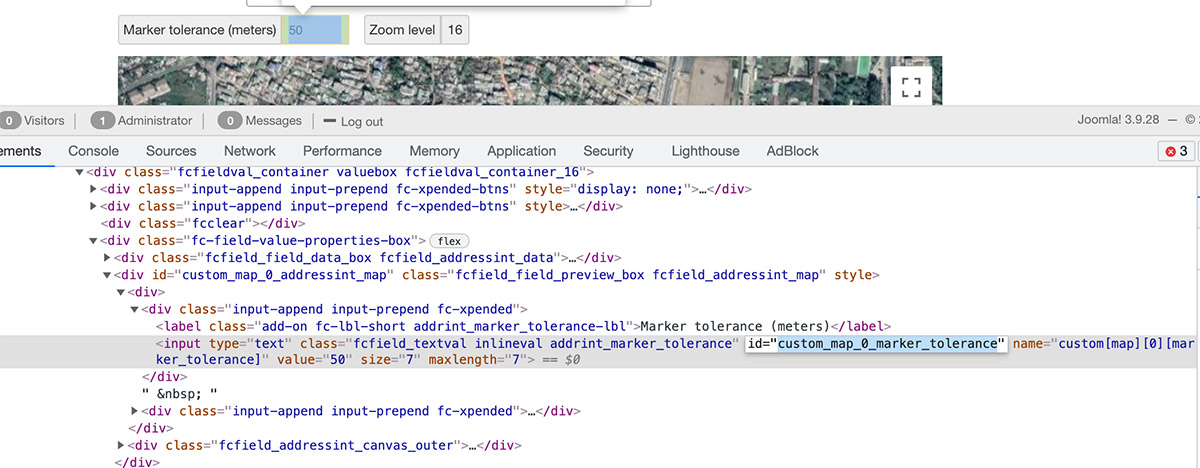
Task: Switch to the Sources tab
Action: click(171, 151)
